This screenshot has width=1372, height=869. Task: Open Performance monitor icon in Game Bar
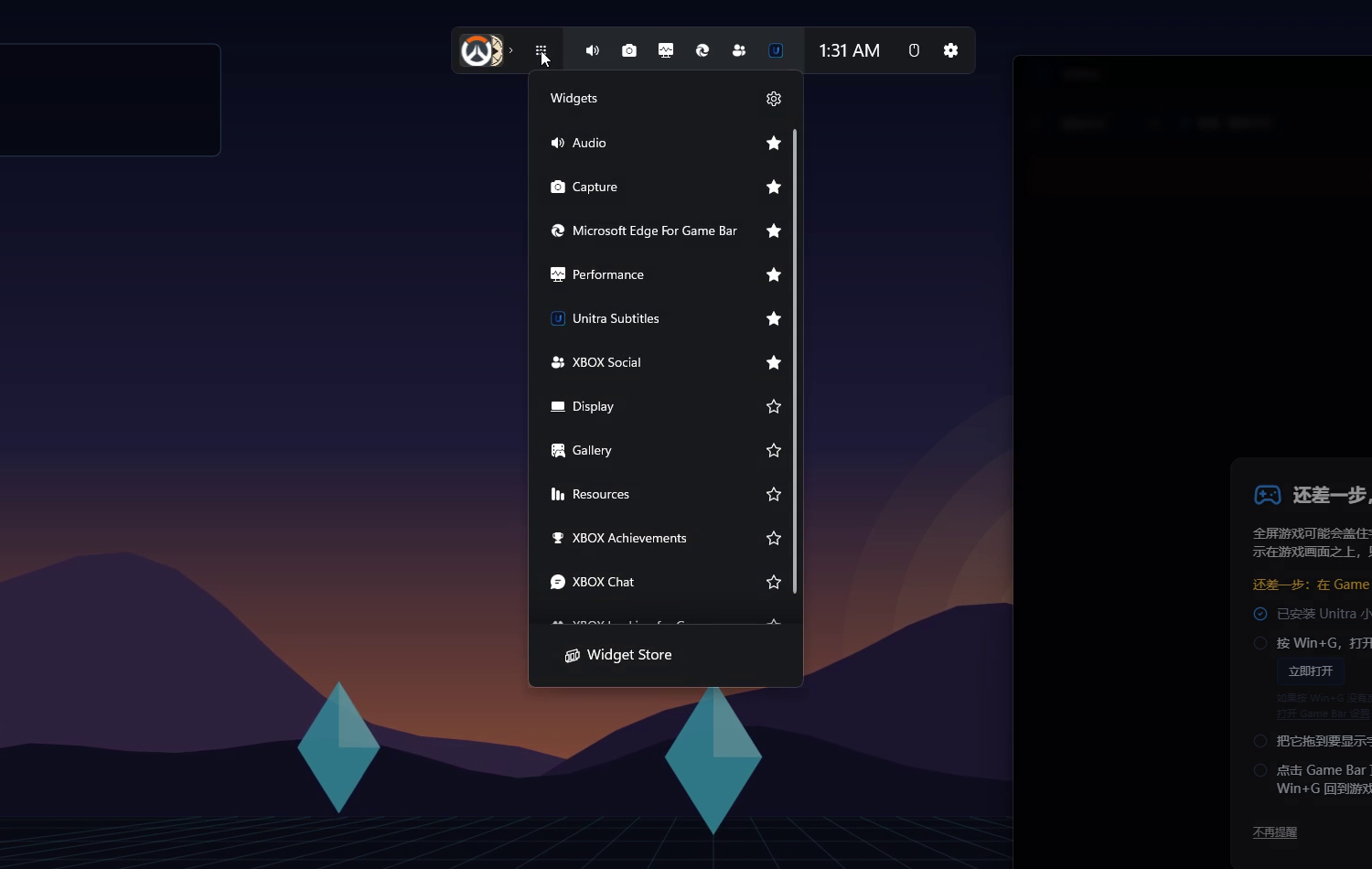click(666, 50)
